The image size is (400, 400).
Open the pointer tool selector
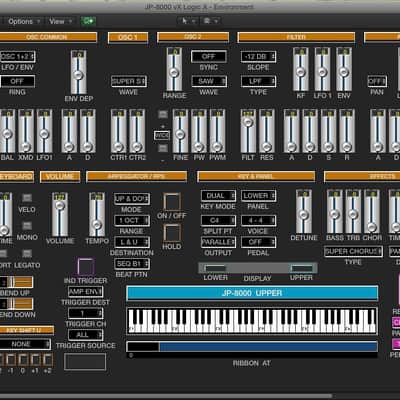point(188,21)
